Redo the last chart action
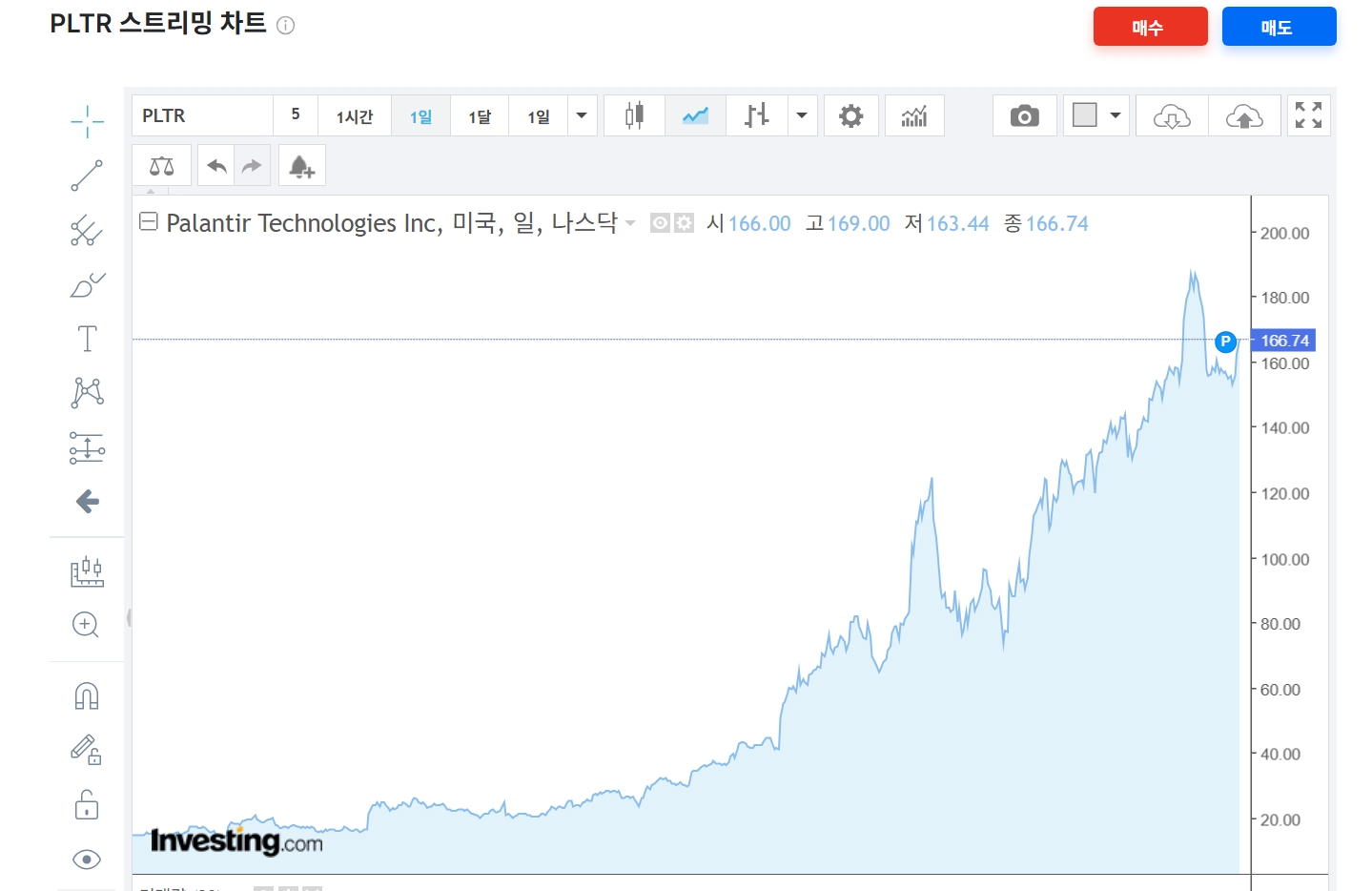The height and width of the screenshot is (891, 1372). [x=252, y=166]
